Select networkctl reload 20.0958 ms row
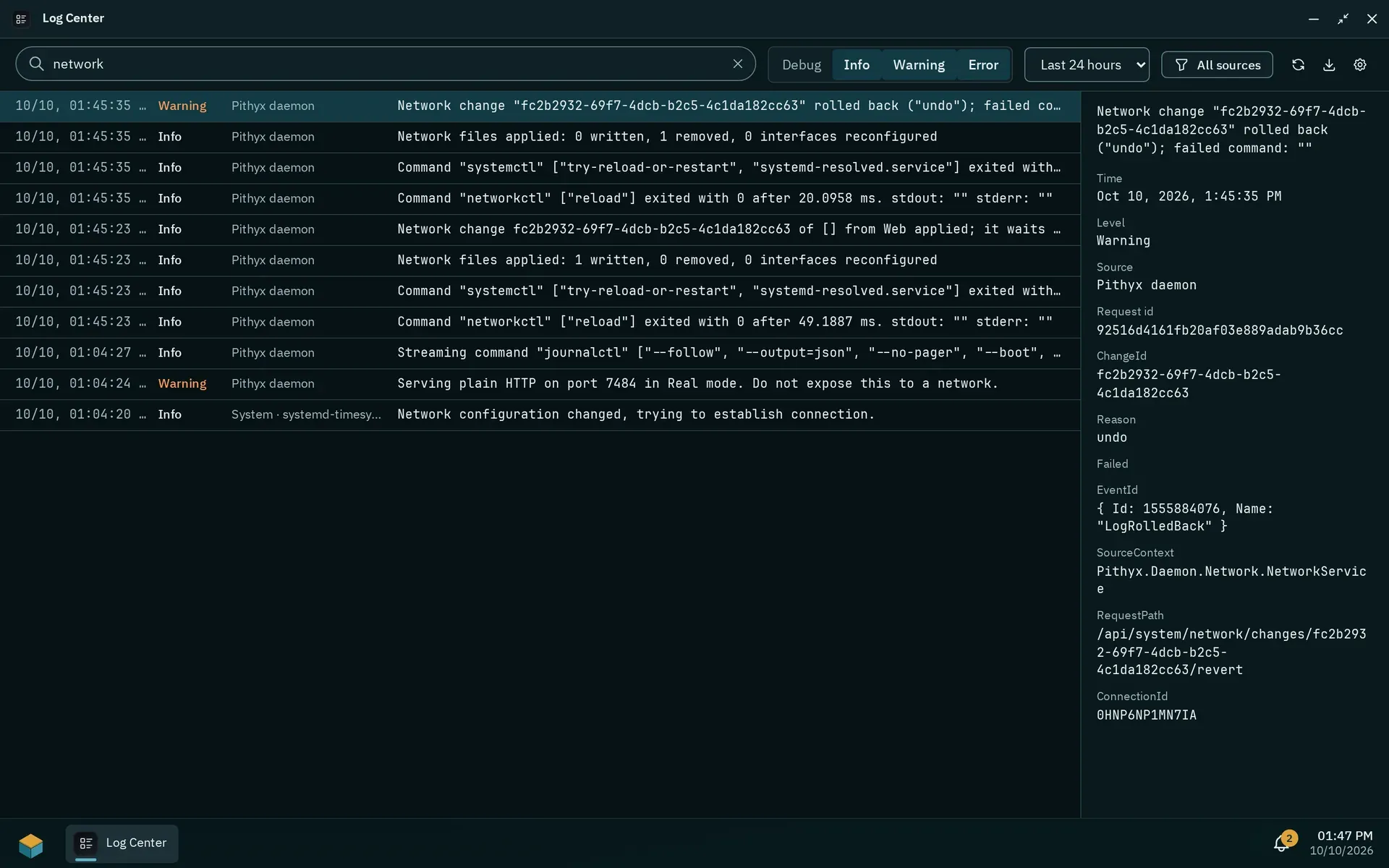This screenshot has width=1389, height=868. click(540, 199)
